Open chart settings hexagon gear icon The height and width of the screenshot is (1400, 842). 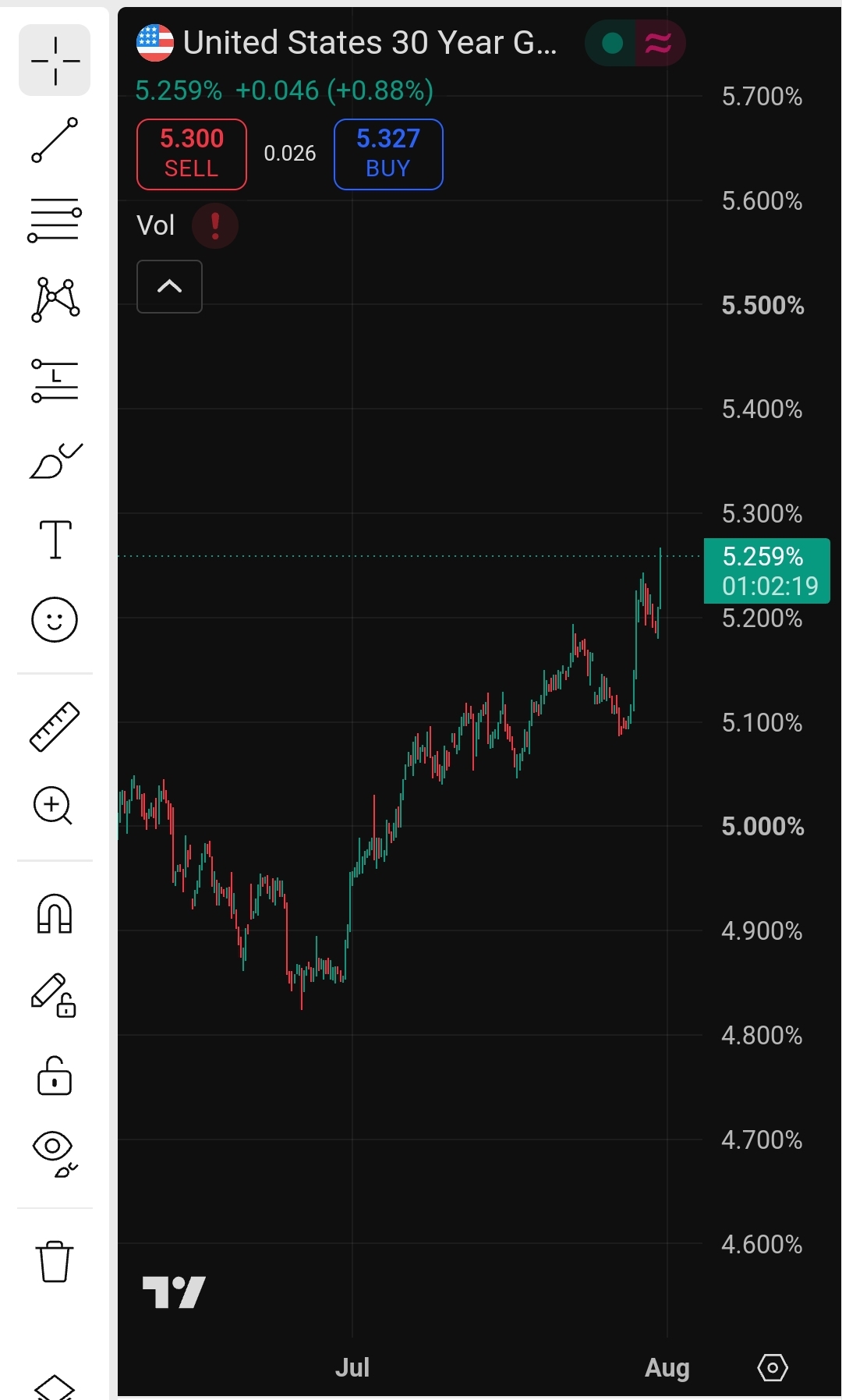point(773,1367)
